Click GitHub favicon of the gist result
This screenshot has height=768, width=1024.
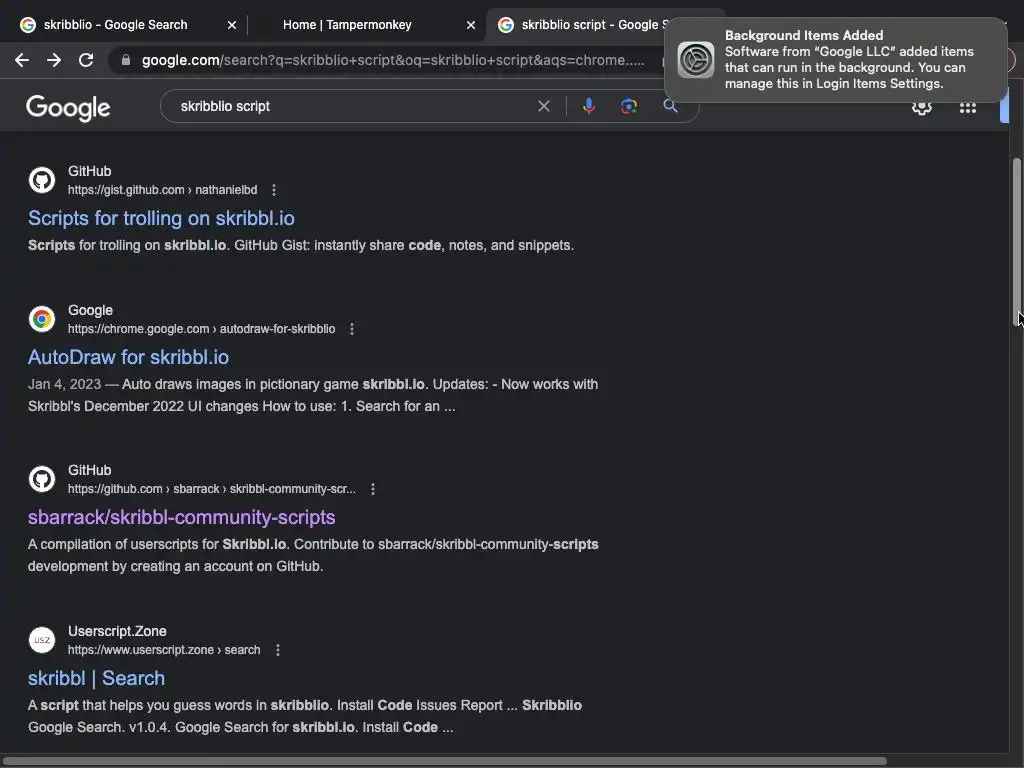pos(42,180)
